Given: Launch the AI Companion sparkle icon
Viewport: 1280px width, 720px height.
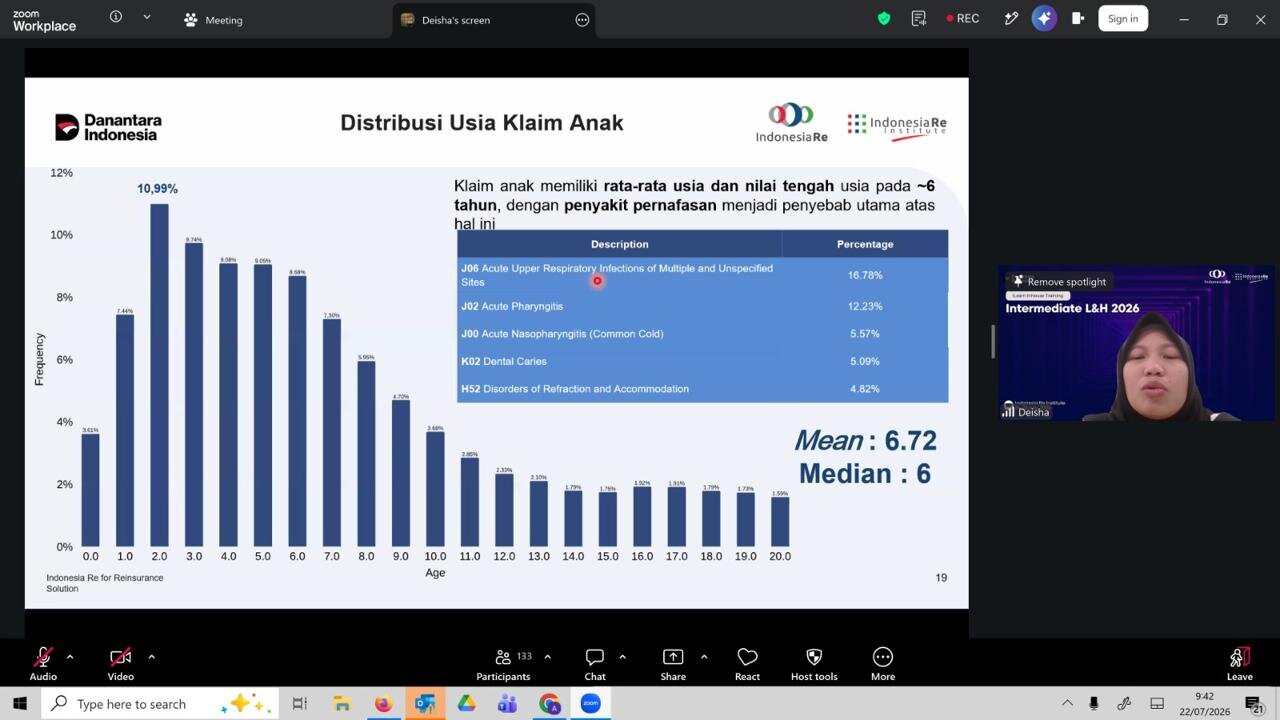Looking at the screenshot, I should [x=1044, y=18].
